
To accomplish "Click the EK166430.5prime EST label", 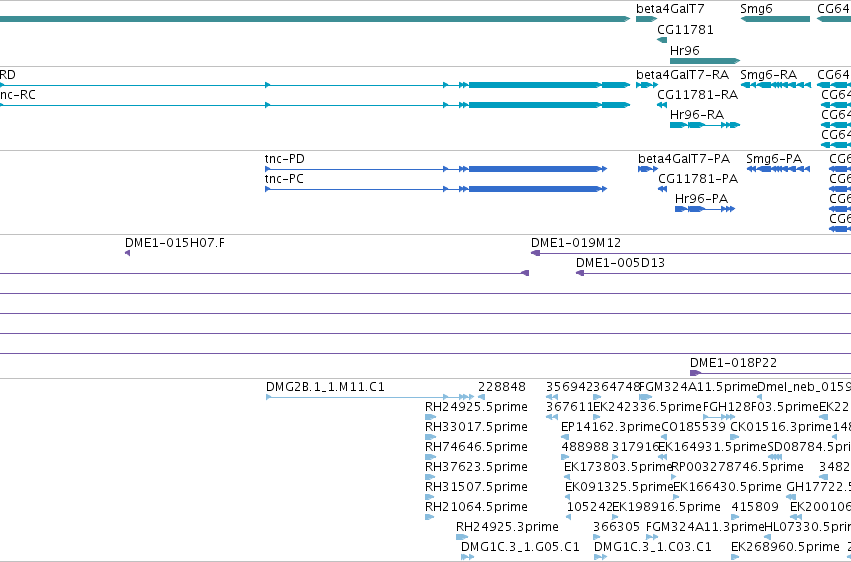I will pos(727,488).
